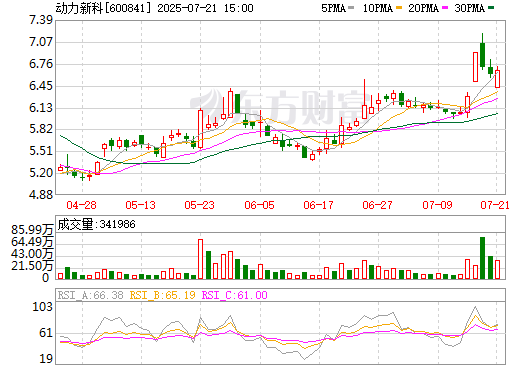This screenshot has height=365, width=520.
Task: Click the tallest red volume bar at 05-23
Action: pos(200,259)
